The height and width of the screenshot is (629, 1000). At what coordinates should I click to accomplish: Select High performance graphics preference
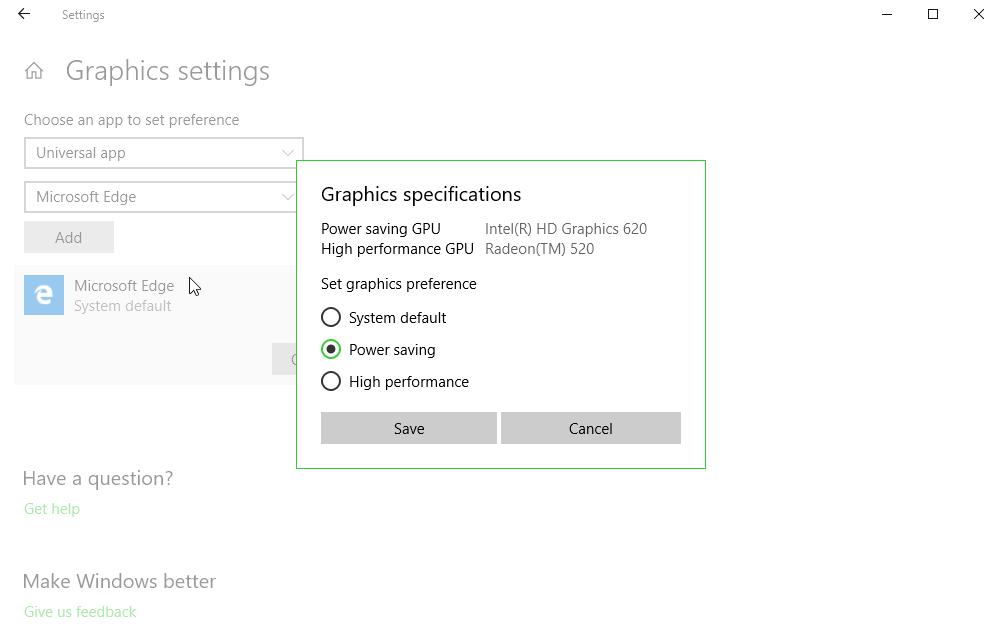pos(331,382)
